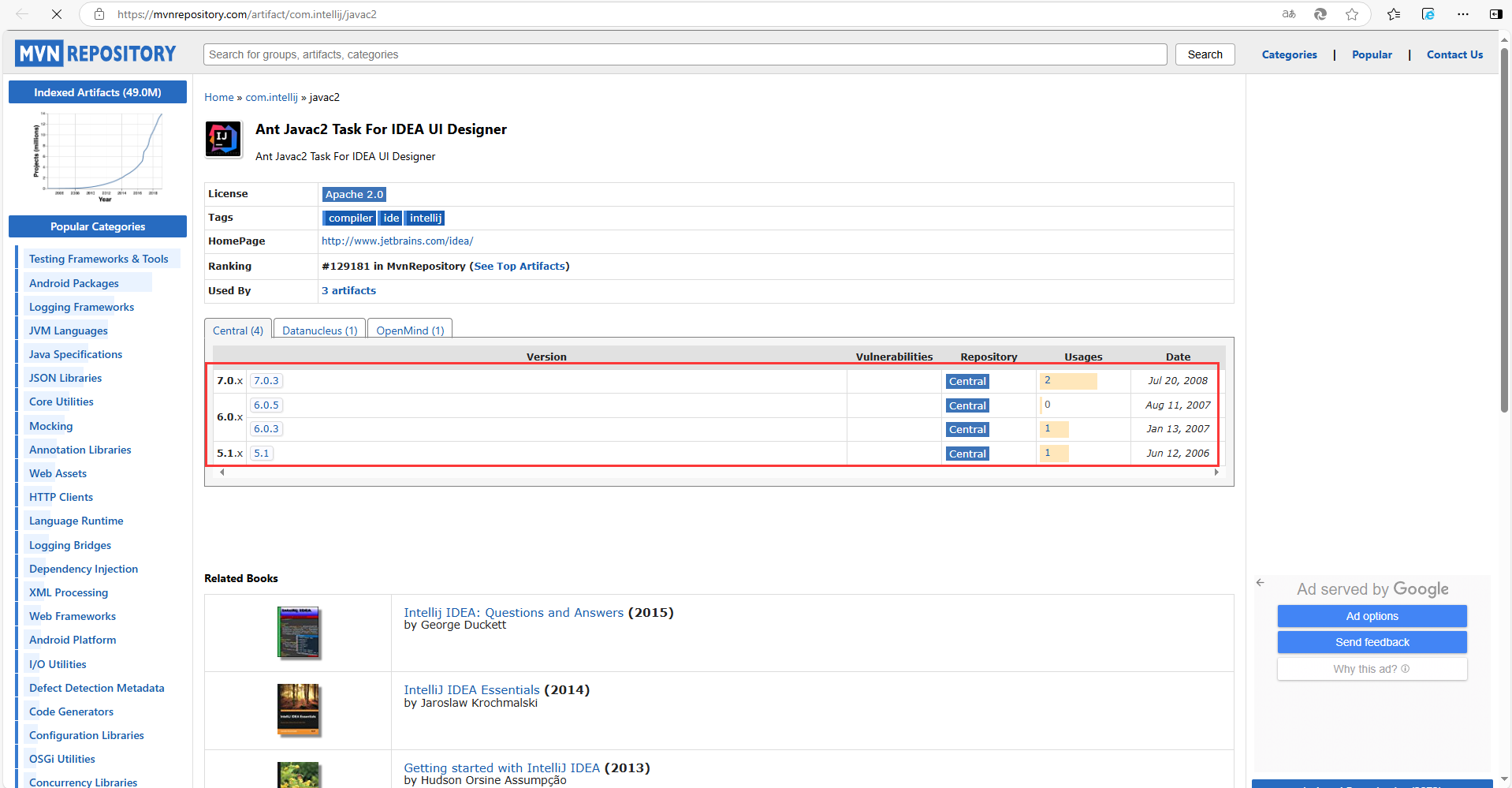
Task: Toggle the browser sidebar icon
Action: (1495, 14)
